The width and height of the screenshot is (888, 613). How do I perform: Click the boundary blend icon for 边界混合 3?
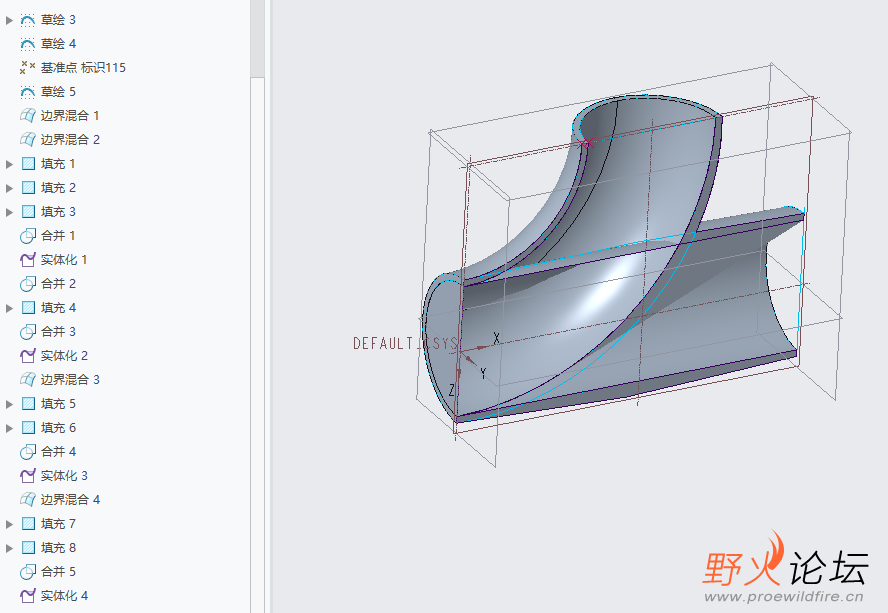pyautogui.click(x=27, y=380)
